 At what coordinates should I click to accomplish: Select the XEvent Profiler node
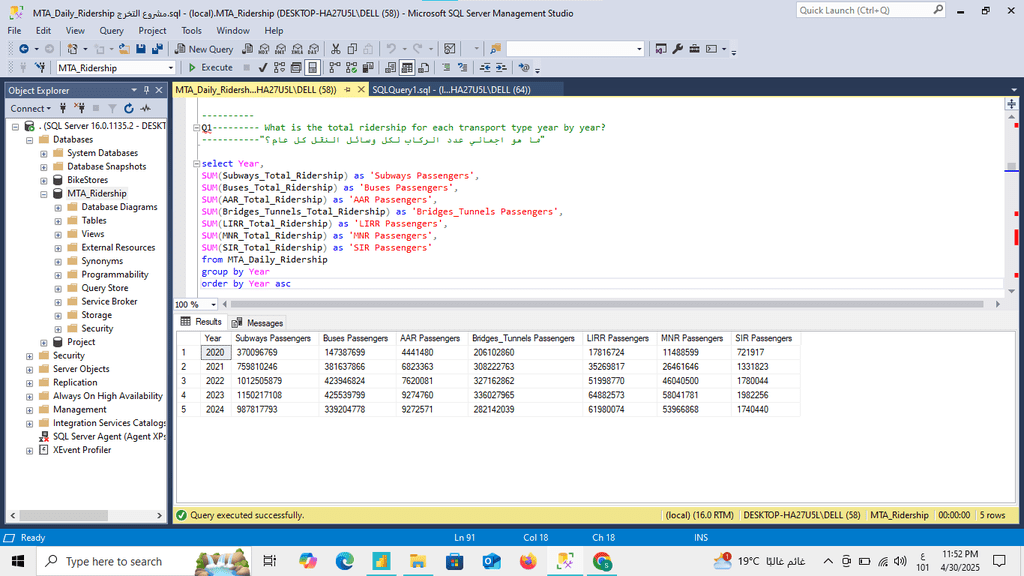pyautogui.click(x=82, y=451)
